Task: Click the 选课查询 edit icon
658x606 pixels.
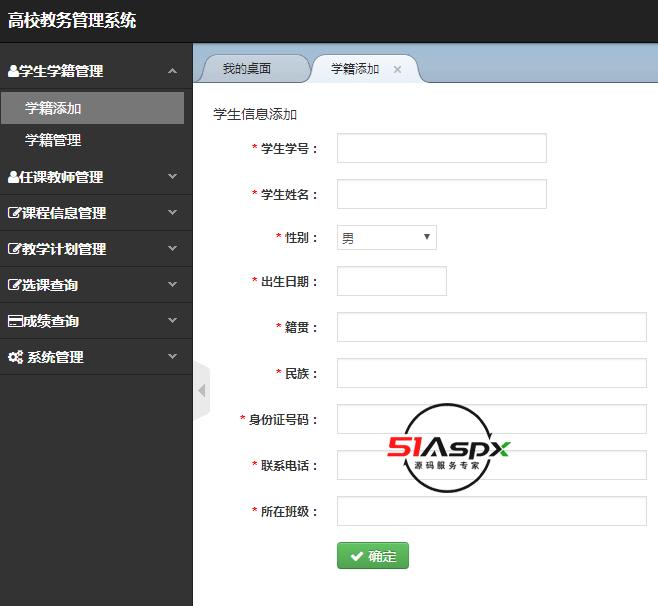Action: tap(14, 285)
